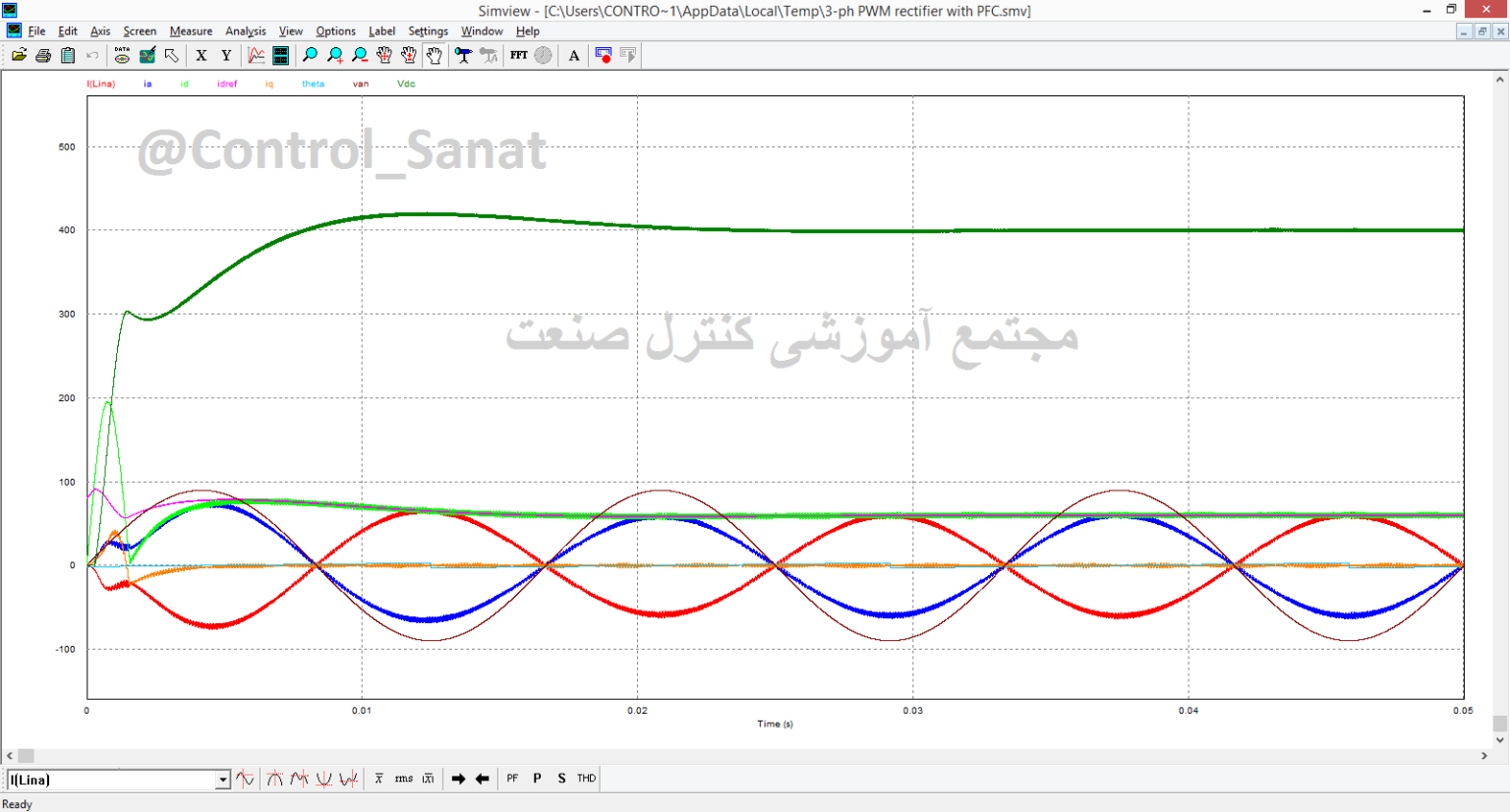Open the Axis menu
Screen dimensions: 1510x812
pyautogui.click(x=100, y=31)
